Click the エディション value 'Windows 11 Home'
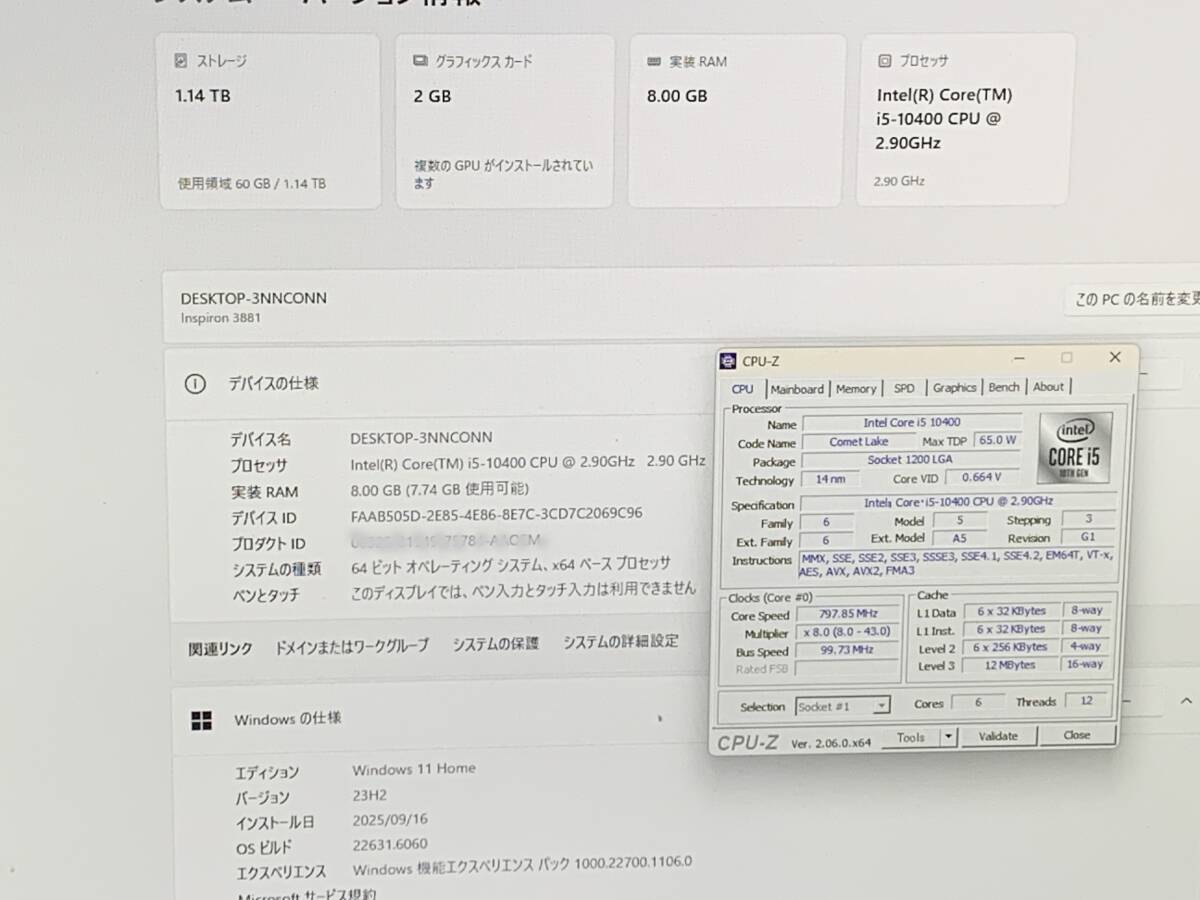 [414, 769]
